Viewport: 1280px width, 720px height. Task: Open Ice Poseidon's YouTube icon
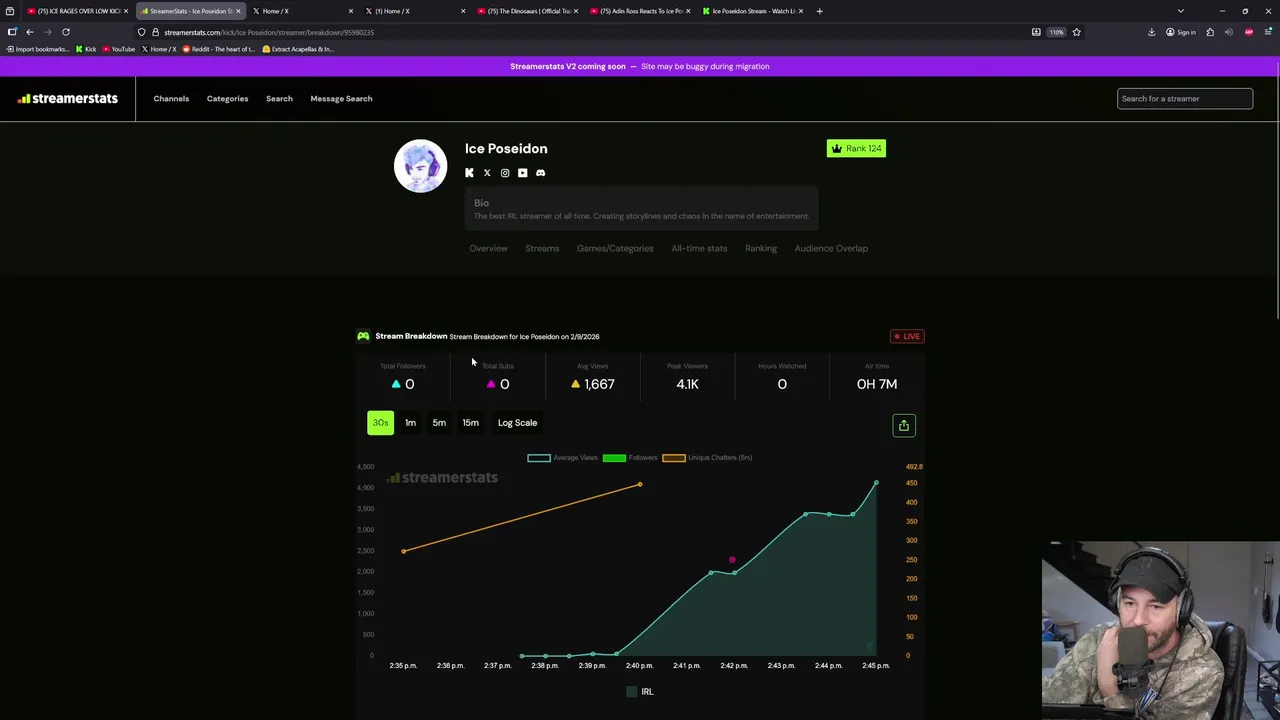click(x=523, y=173)
